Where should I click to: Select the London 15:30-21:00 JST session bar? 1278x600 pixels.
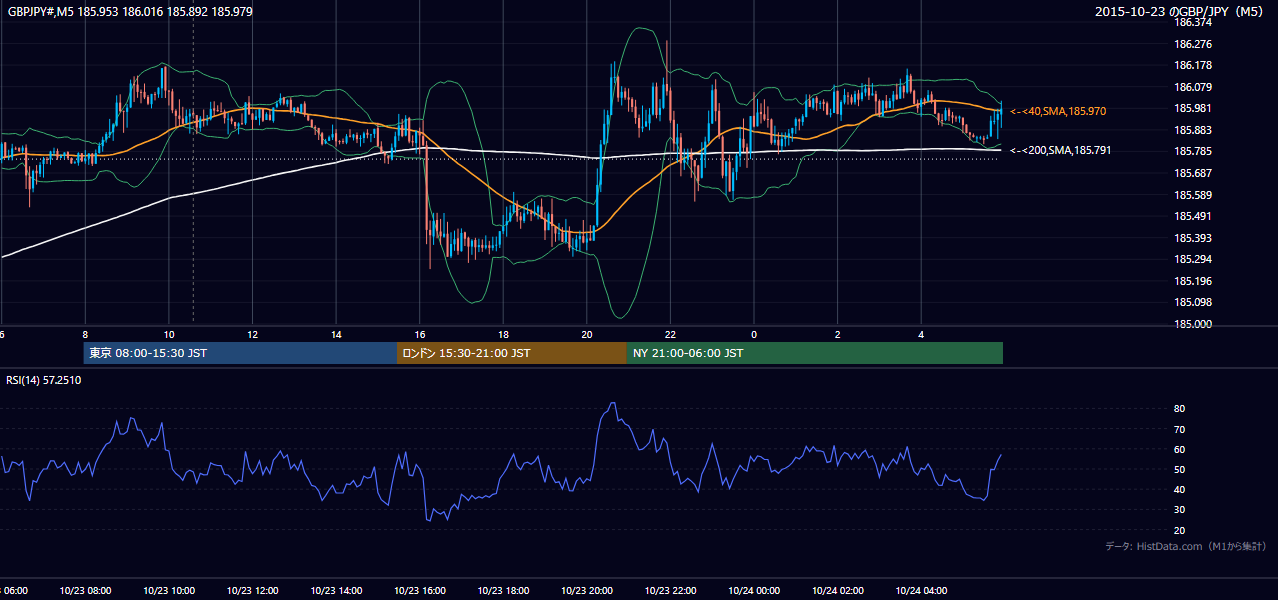(x=512, y=353)
